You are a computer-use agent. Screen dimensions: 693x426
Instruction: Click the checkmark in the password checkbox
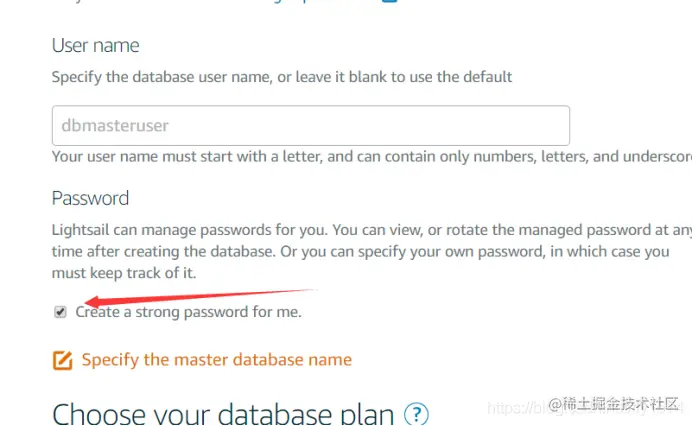click(x=60, y=312)
